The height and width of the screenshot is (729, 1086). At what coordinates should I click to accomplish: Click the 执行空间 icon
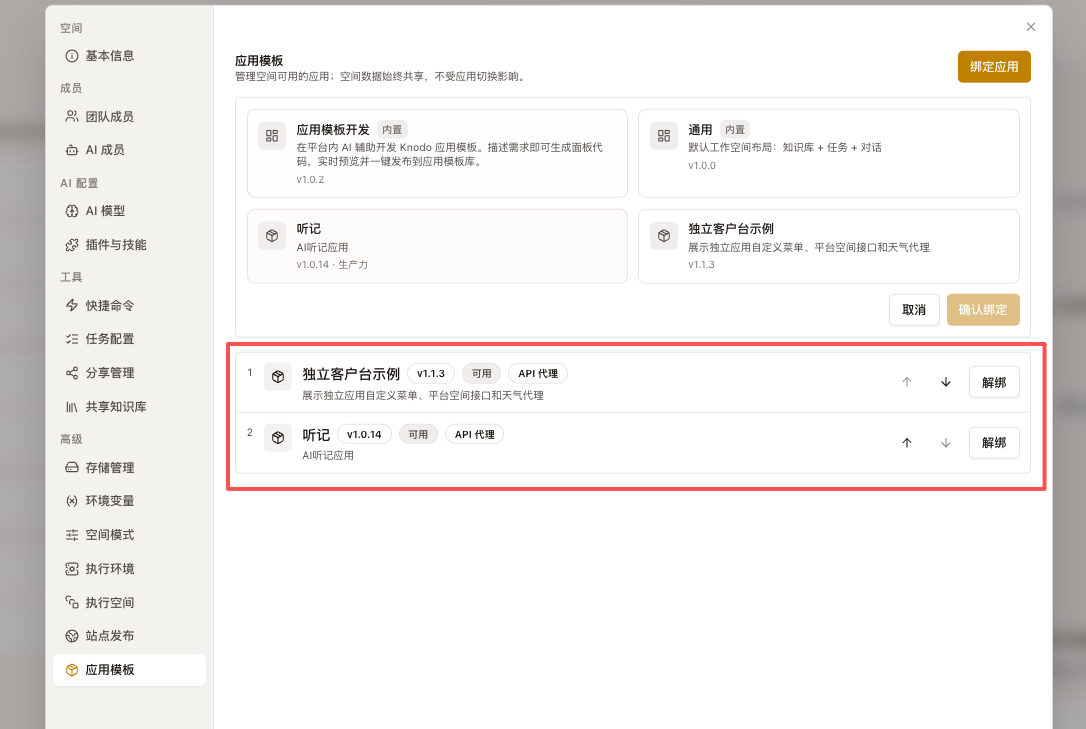point(72,602)
